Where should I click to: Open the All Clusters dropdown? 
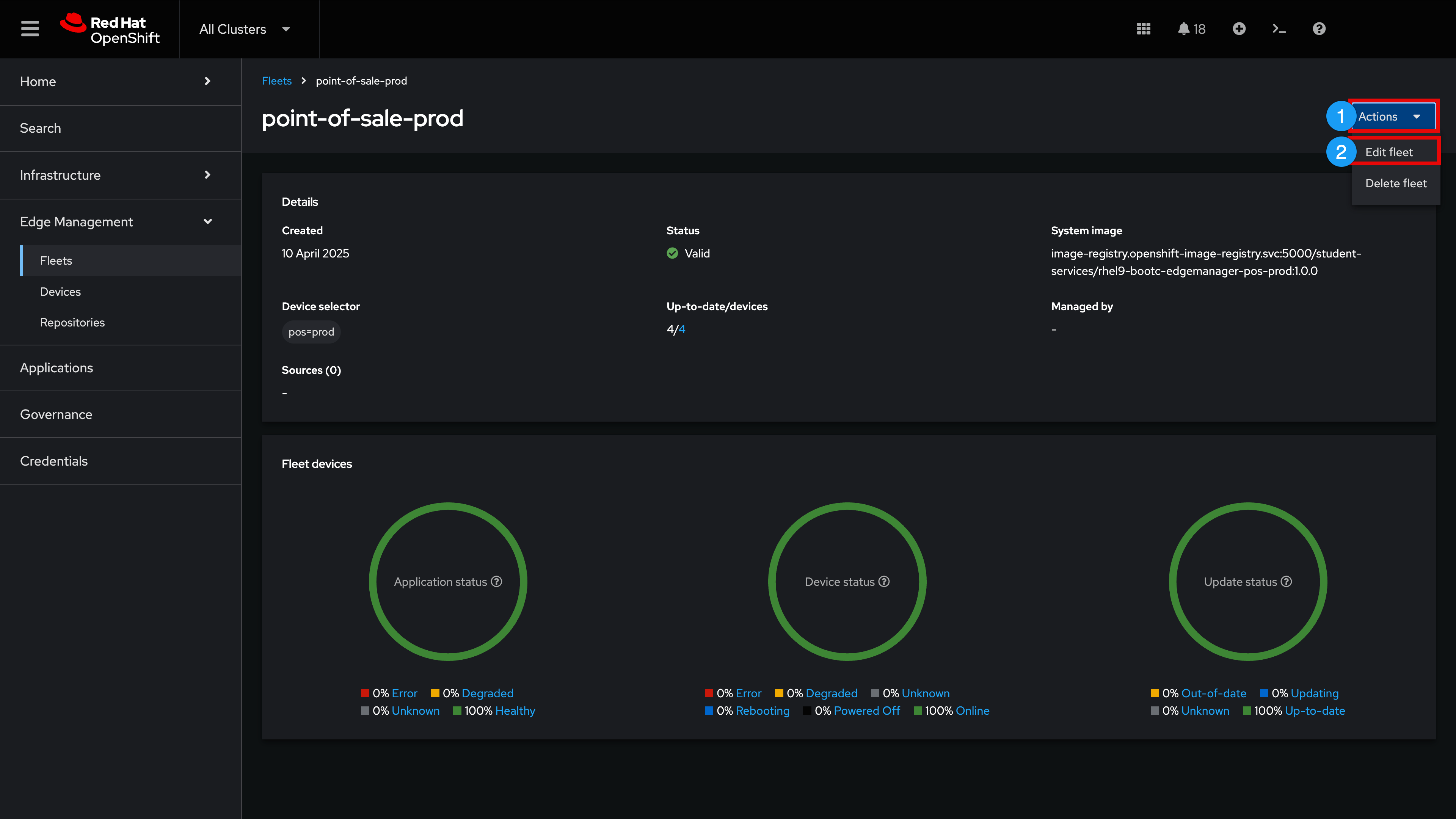[244, 30]
